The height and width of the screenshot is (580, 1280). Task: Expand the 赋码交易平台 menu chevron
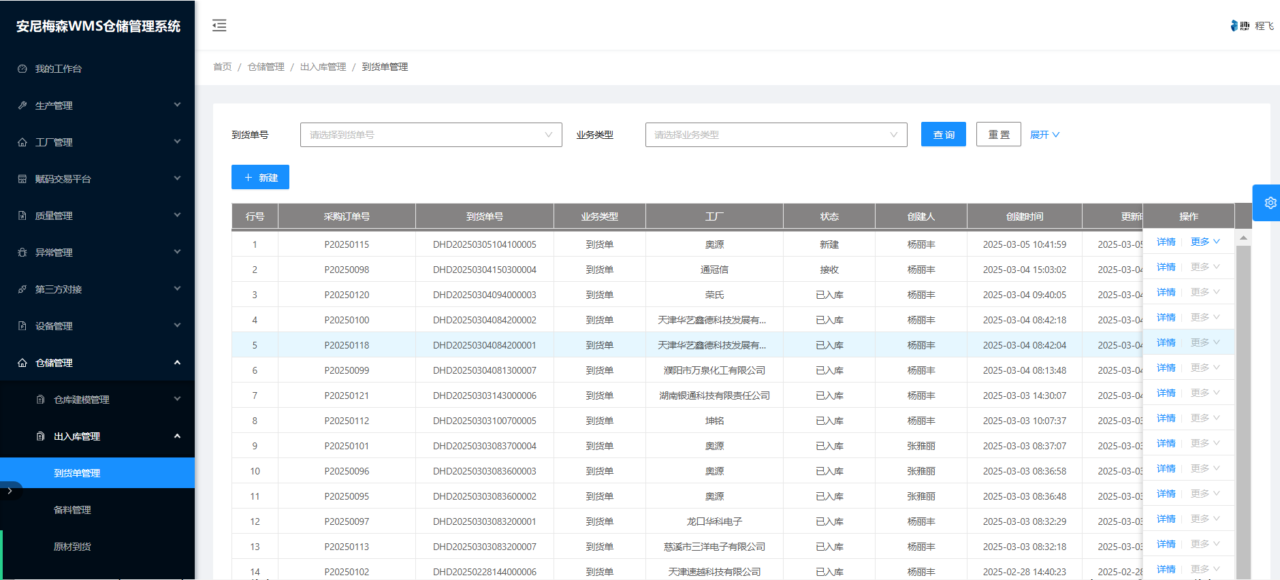tap(177, 179)
